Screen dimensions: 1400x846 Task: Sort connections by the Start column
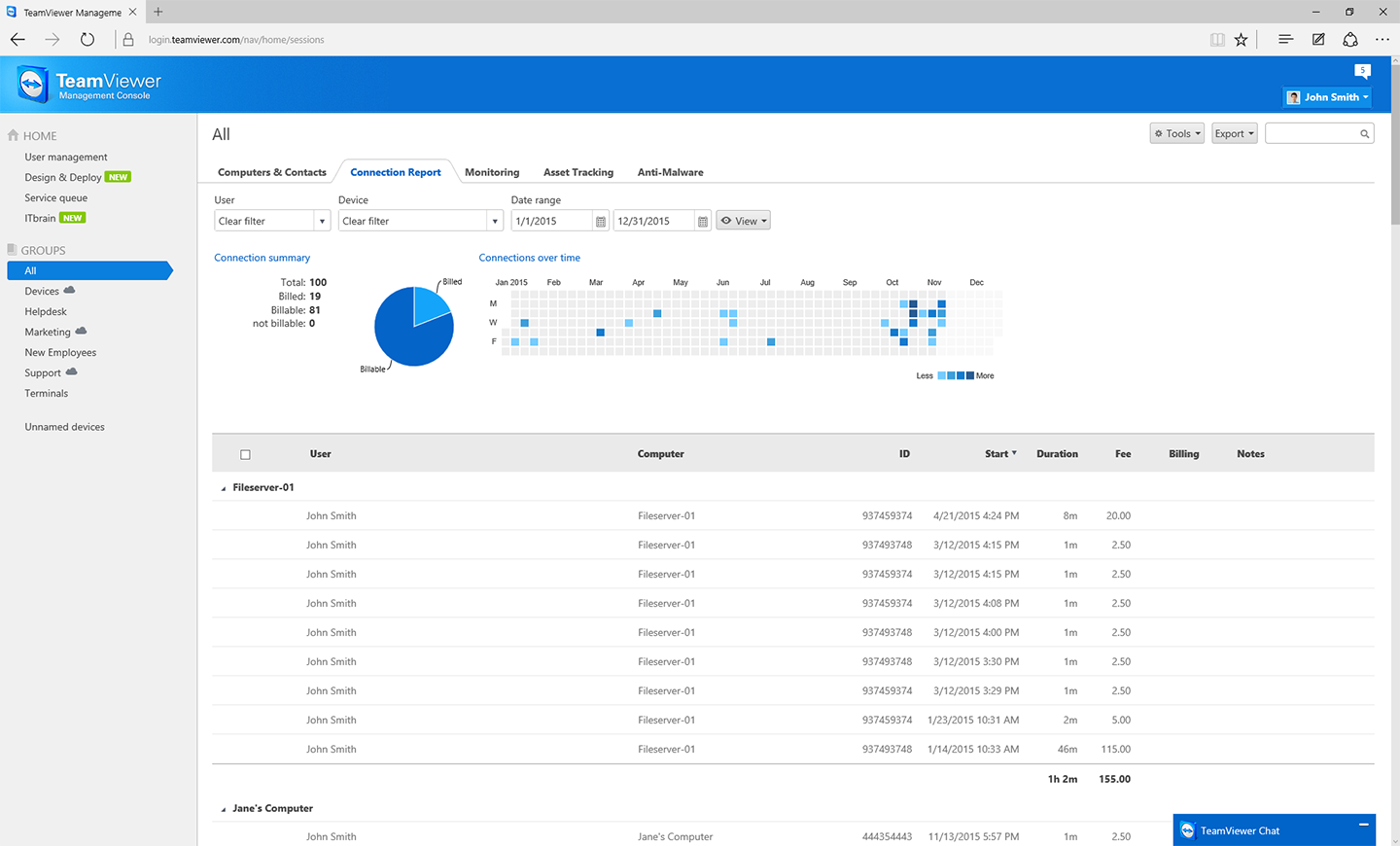[x=997, y=454]
